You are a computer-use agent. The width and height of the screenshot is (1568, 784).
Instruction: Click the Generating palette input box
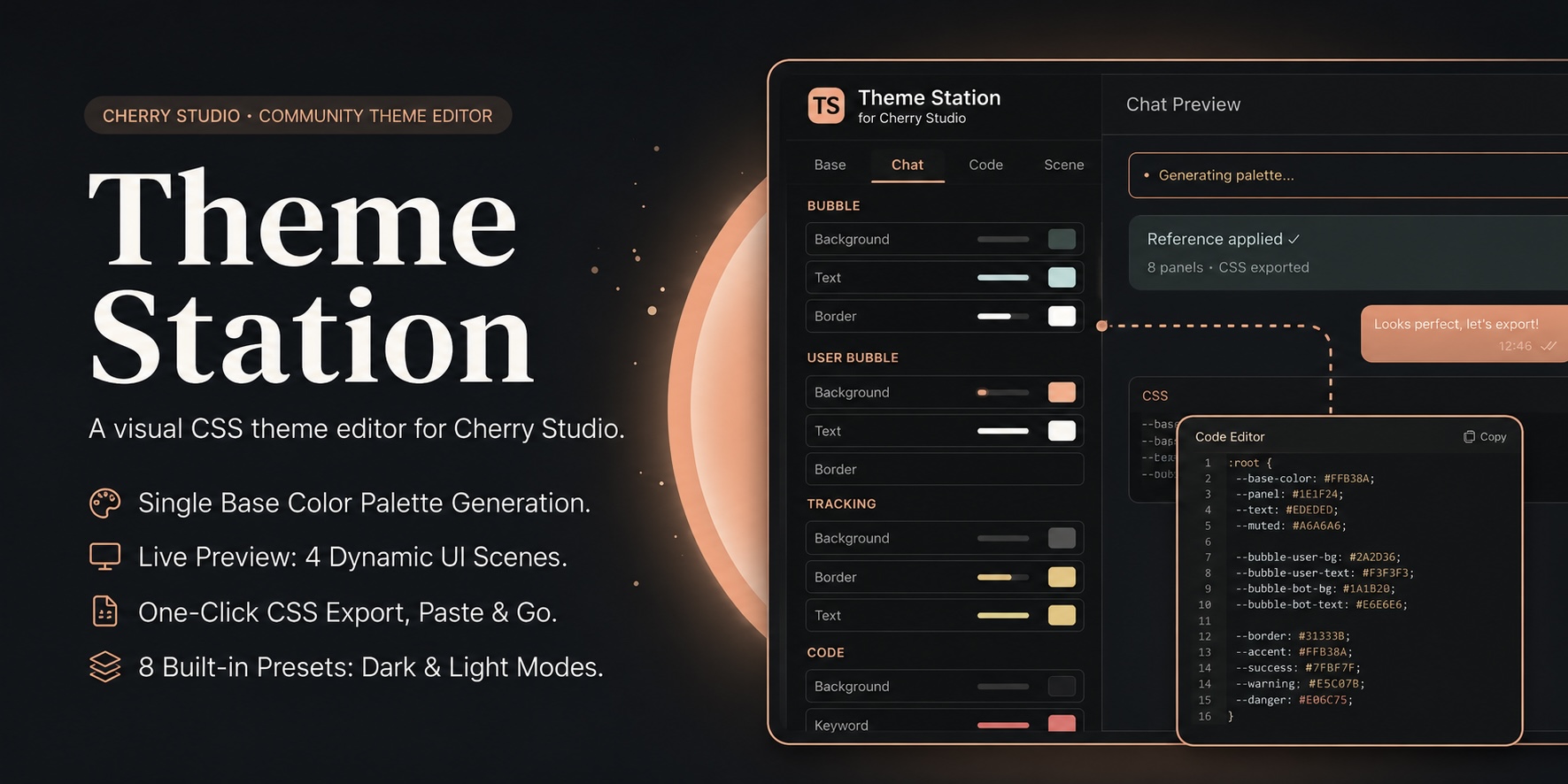[1348, 175]
